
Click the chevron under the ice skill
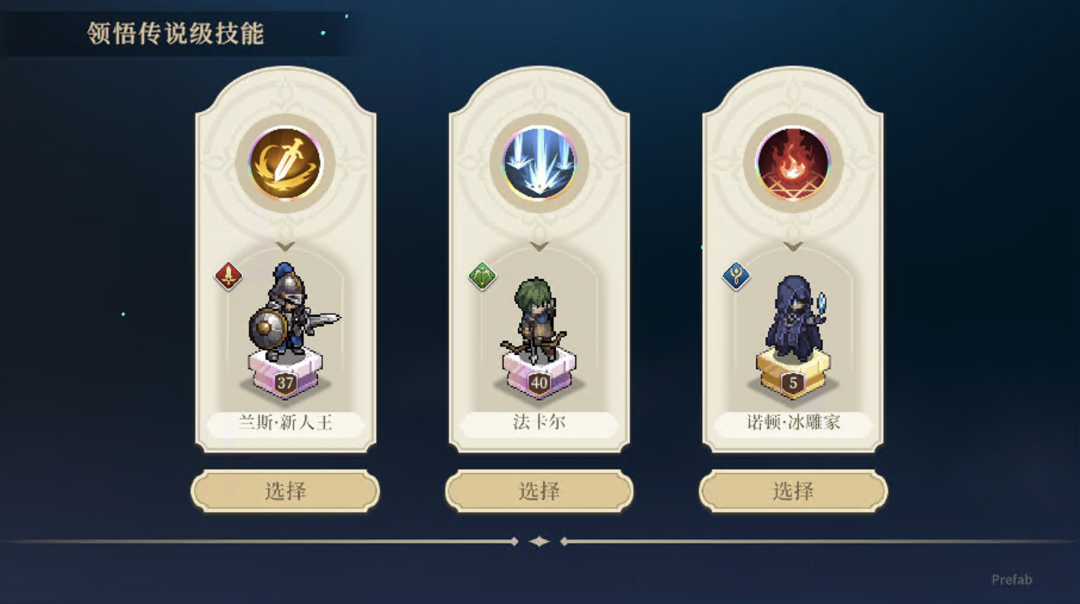coord(539,246)
